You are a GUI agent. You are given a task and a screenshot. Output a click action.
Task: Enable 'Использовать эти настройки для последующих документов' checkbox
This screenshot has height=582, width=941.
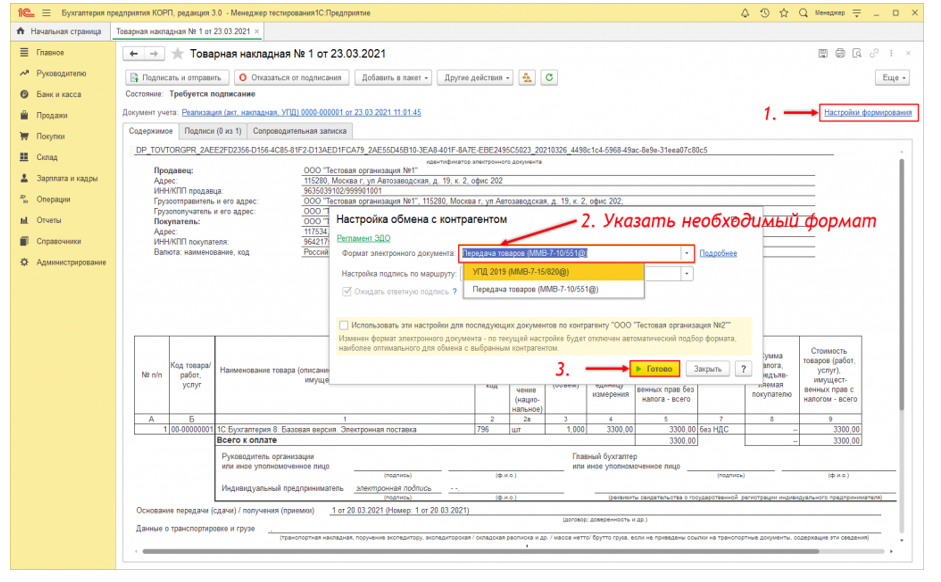(x=344, y=325)
